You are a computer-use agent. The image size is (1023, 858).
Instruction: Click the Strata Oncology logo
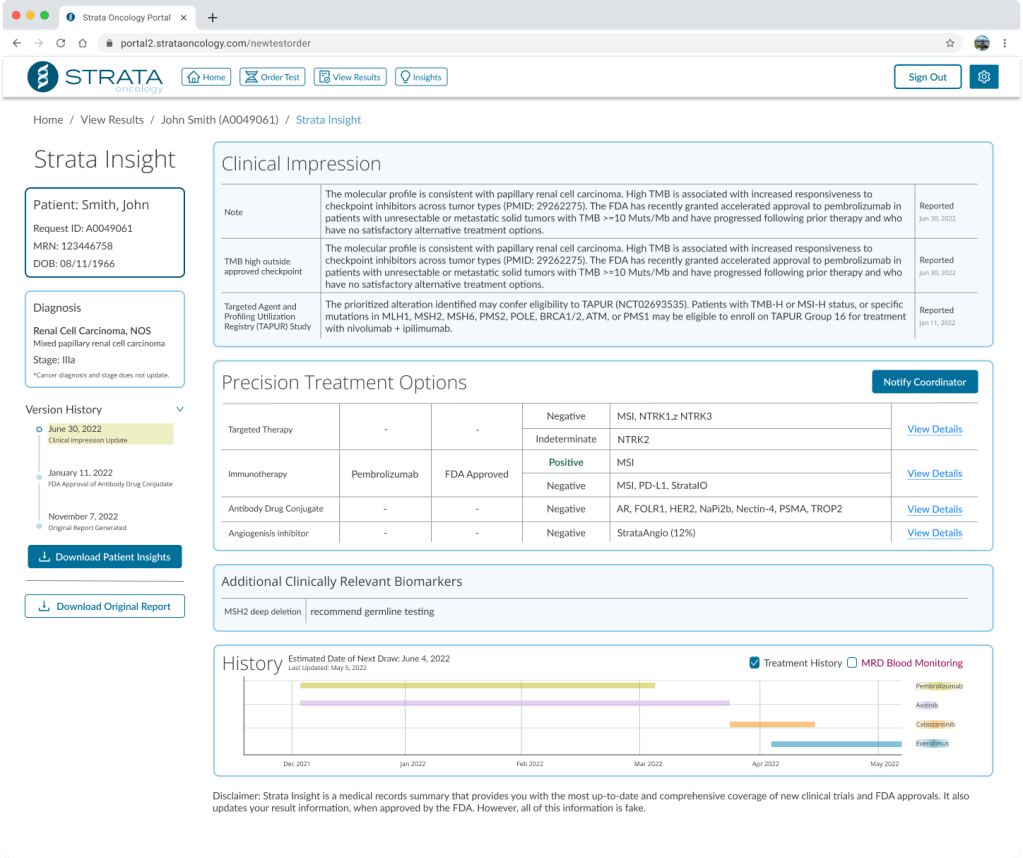point(95,77)
